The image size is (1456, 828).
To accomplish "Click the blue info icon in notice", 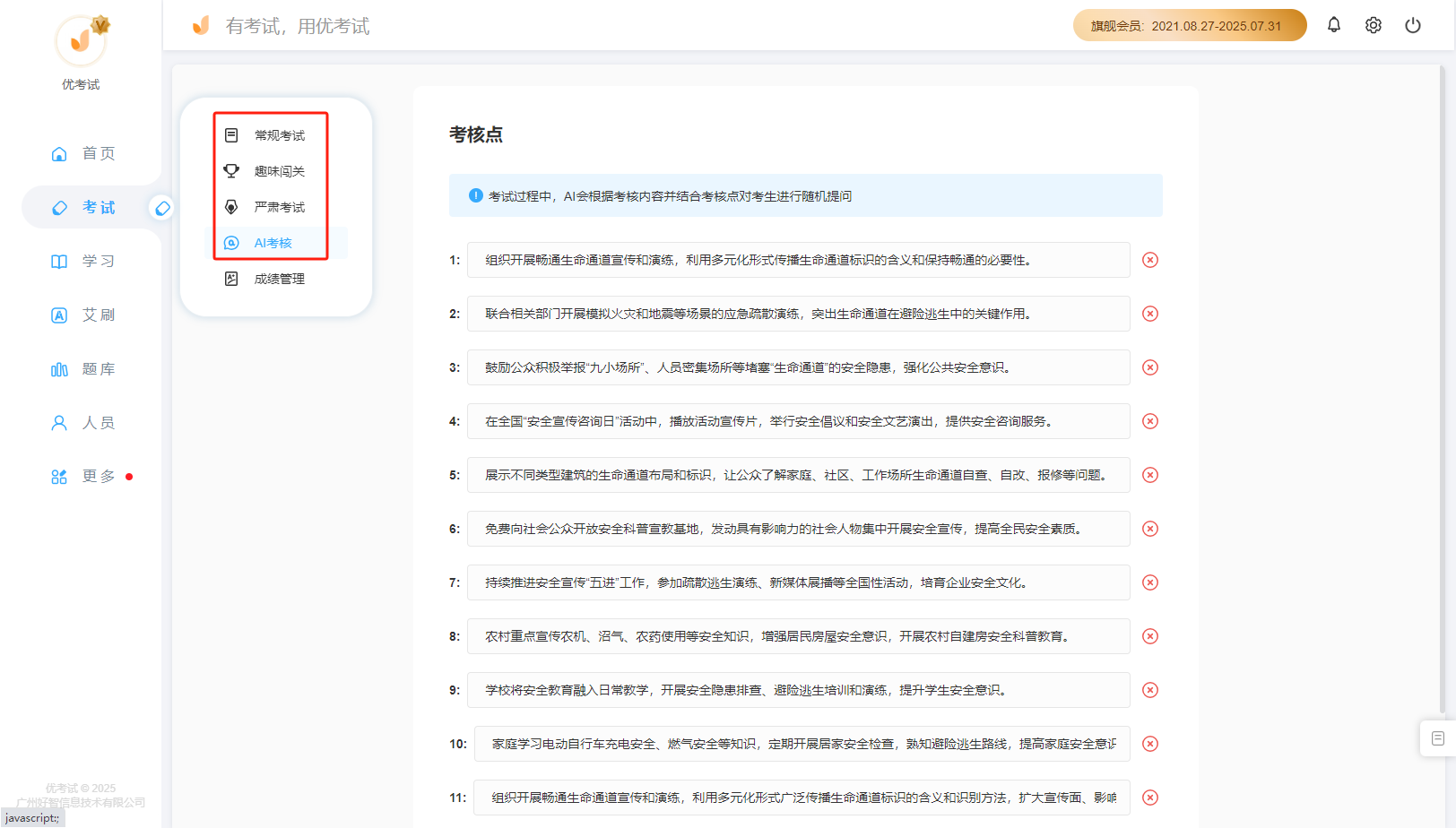I will [x=476, y=195].
